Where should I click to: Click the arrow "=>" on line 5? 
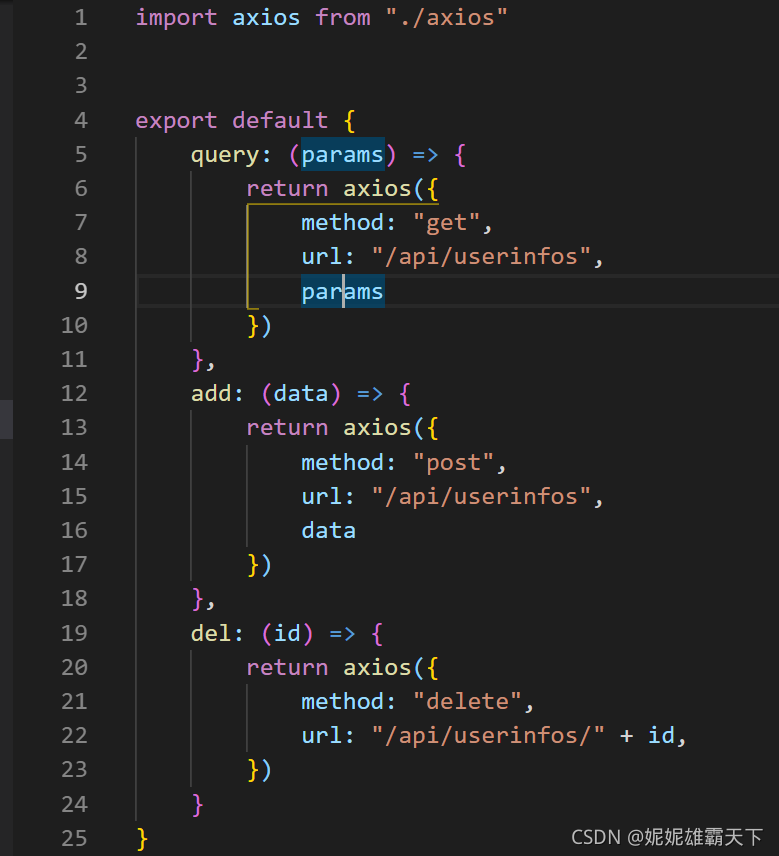click(425, 155)
